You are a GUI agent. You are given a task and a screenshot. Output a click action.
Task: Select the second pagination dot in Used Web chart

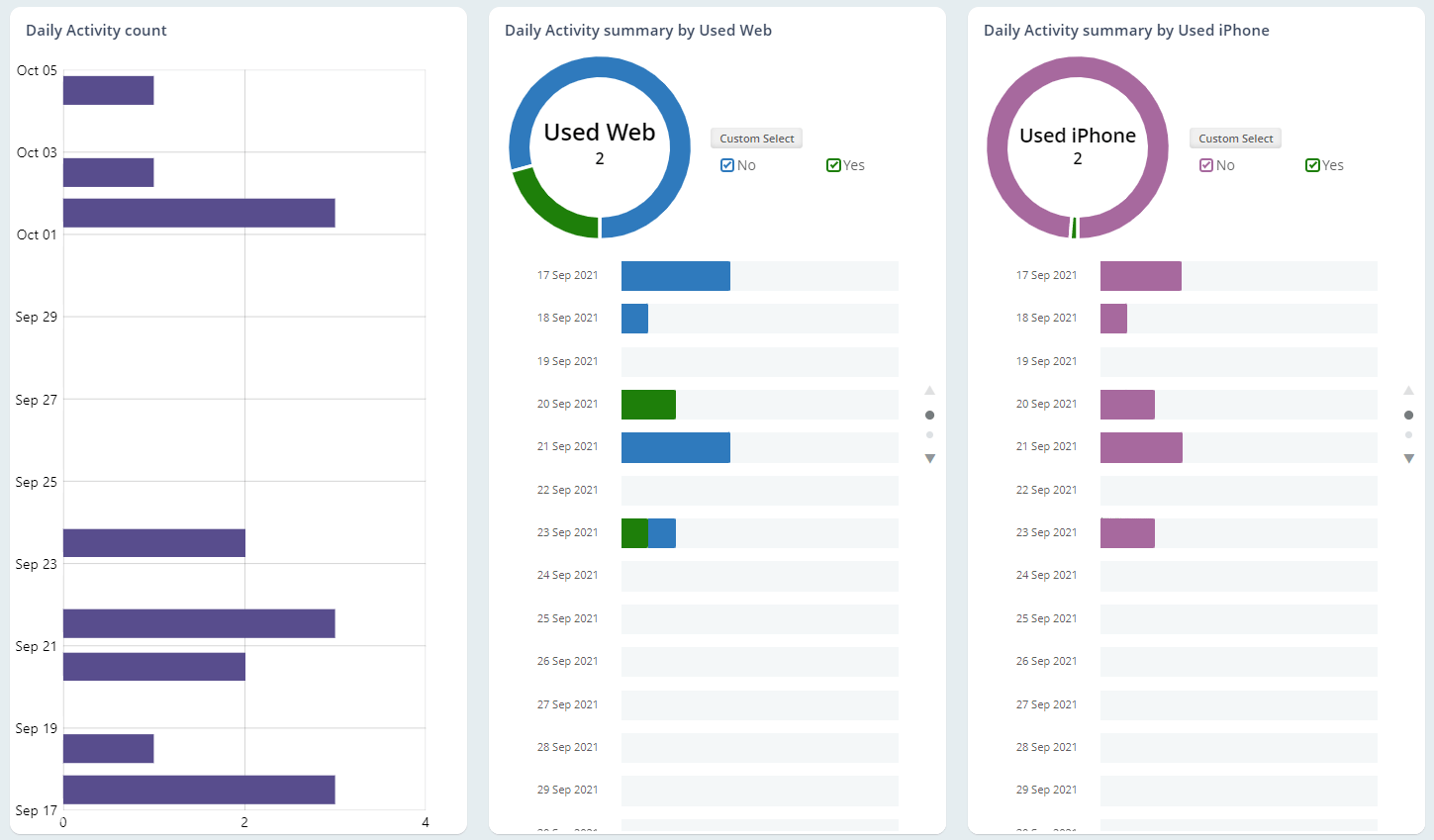[x=929, y=434]
